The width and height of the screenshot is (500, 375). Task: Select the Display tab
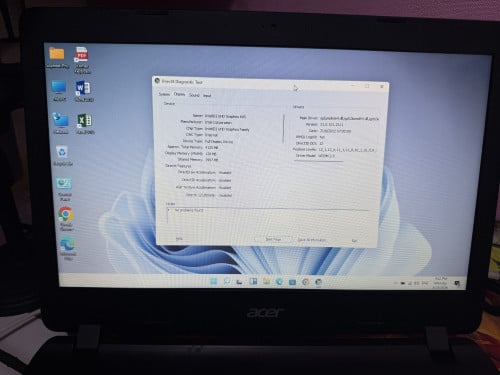tap(179, 94)
